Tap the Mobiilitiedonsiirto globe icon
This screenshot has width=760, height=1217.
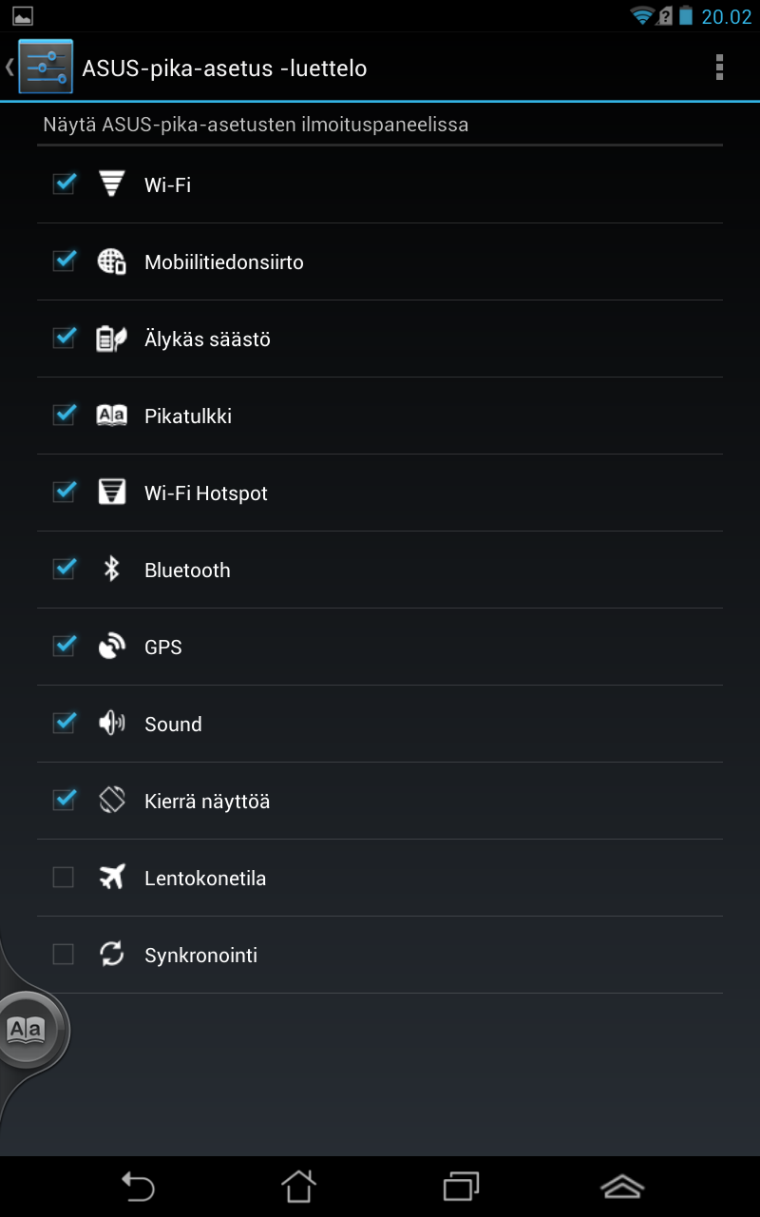(x=112, y=262)
